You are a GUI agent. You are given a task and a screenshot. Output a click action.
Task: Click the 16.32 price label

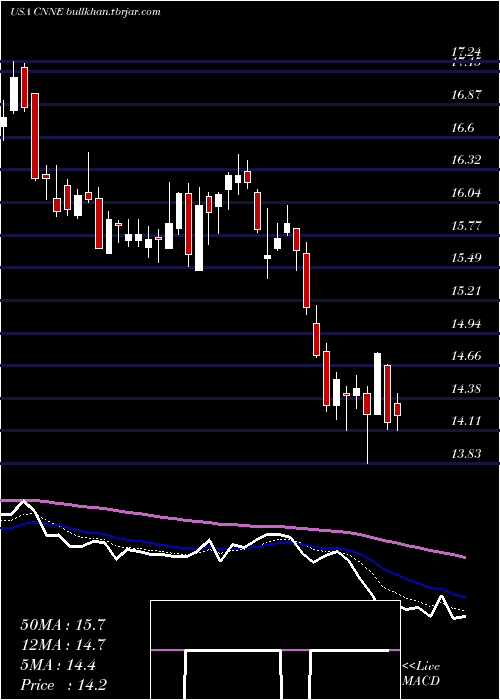467,160
